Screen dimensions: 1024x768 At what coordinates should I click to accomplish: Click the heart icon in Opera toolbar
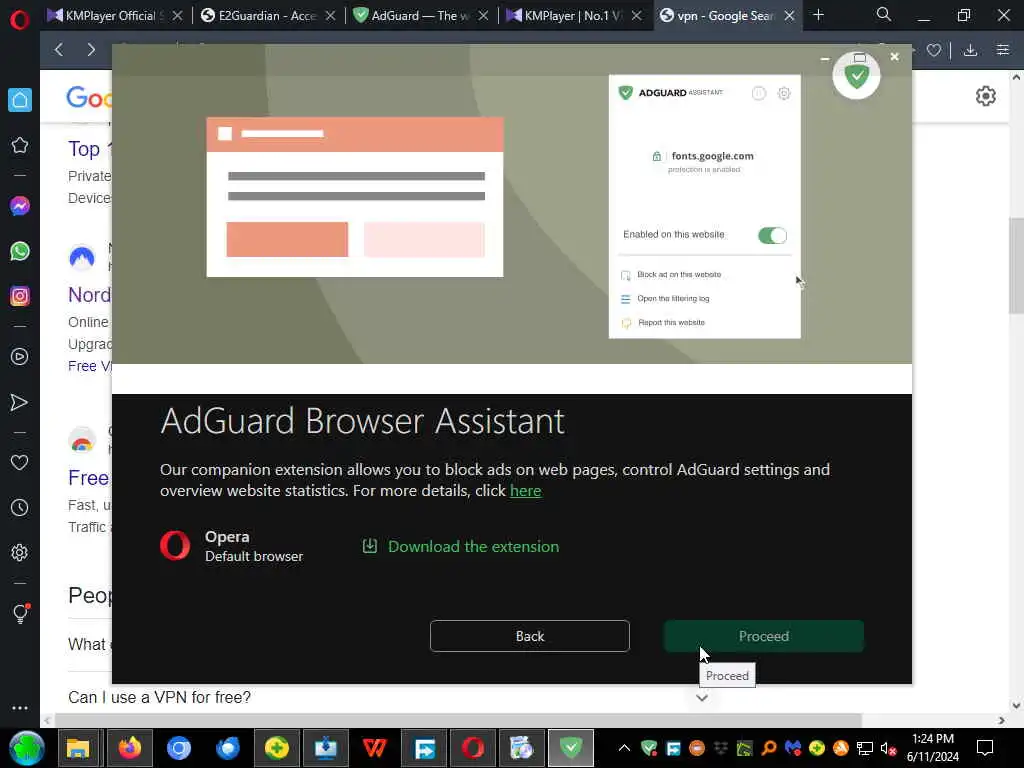[x=934, y=50]
